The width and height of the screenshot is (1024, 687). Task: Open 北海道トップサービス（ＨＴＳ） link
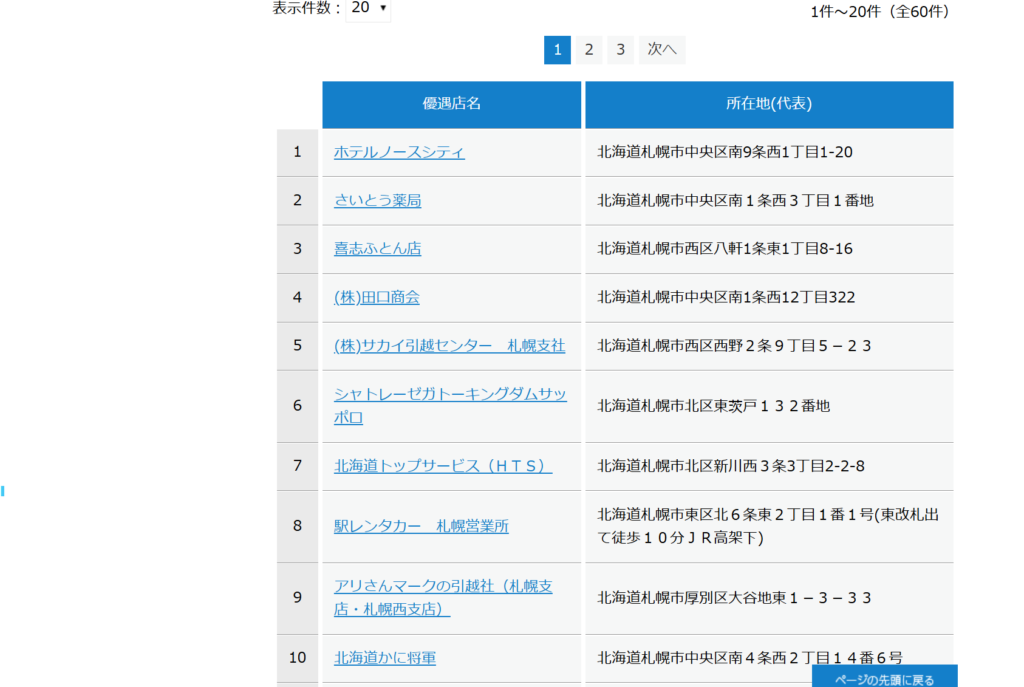[x=442, y=465]
